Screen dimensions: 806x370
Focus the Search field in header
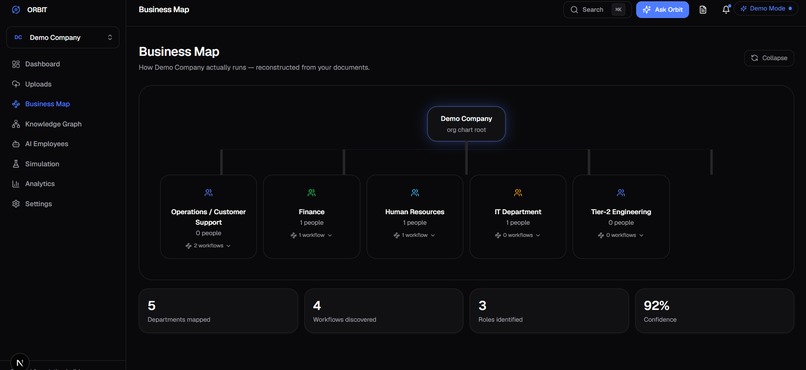(597, 10)
